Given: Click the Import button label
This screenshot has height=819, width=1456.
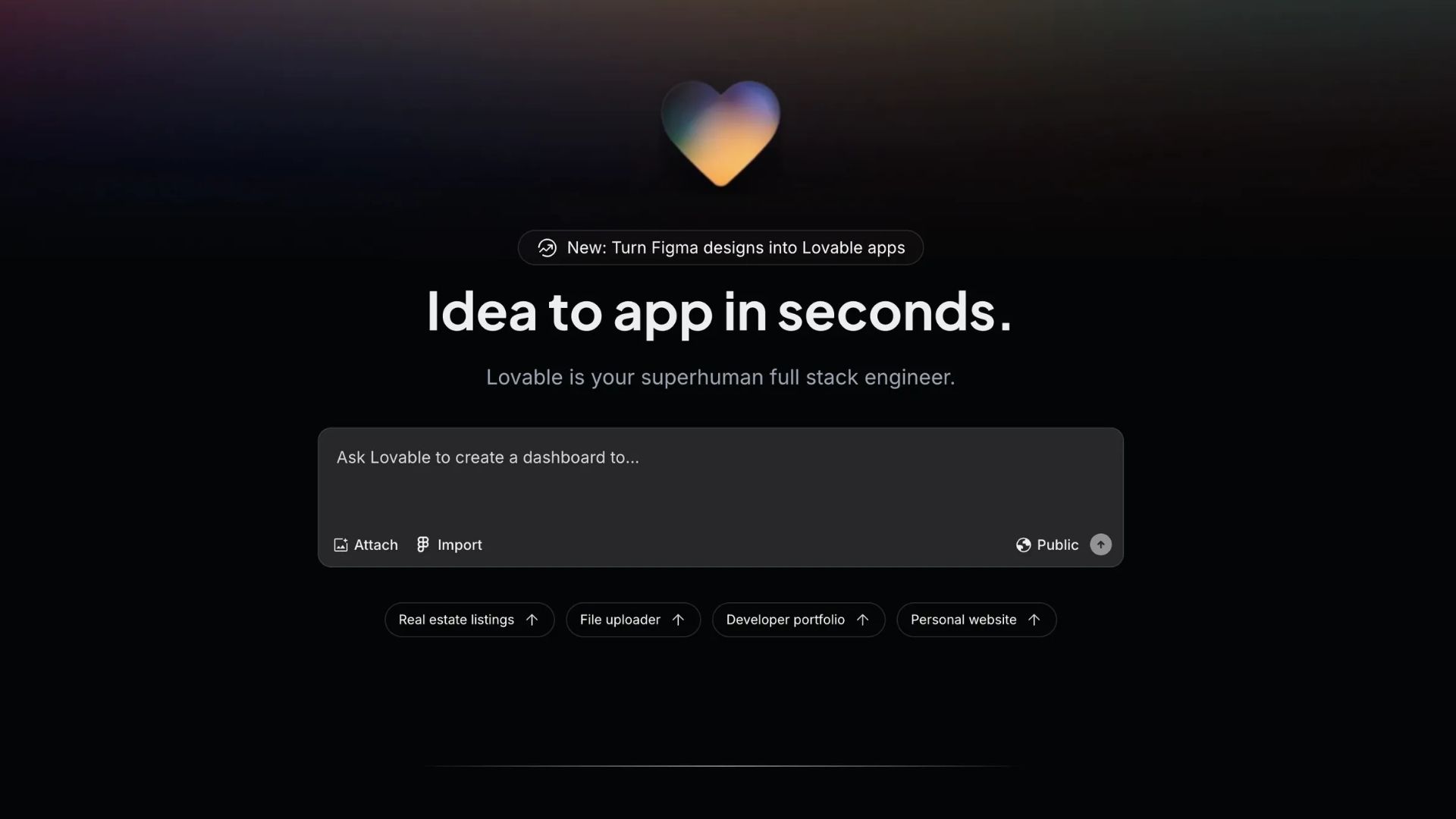Looking at the screenshot, I should pos(460,545).
